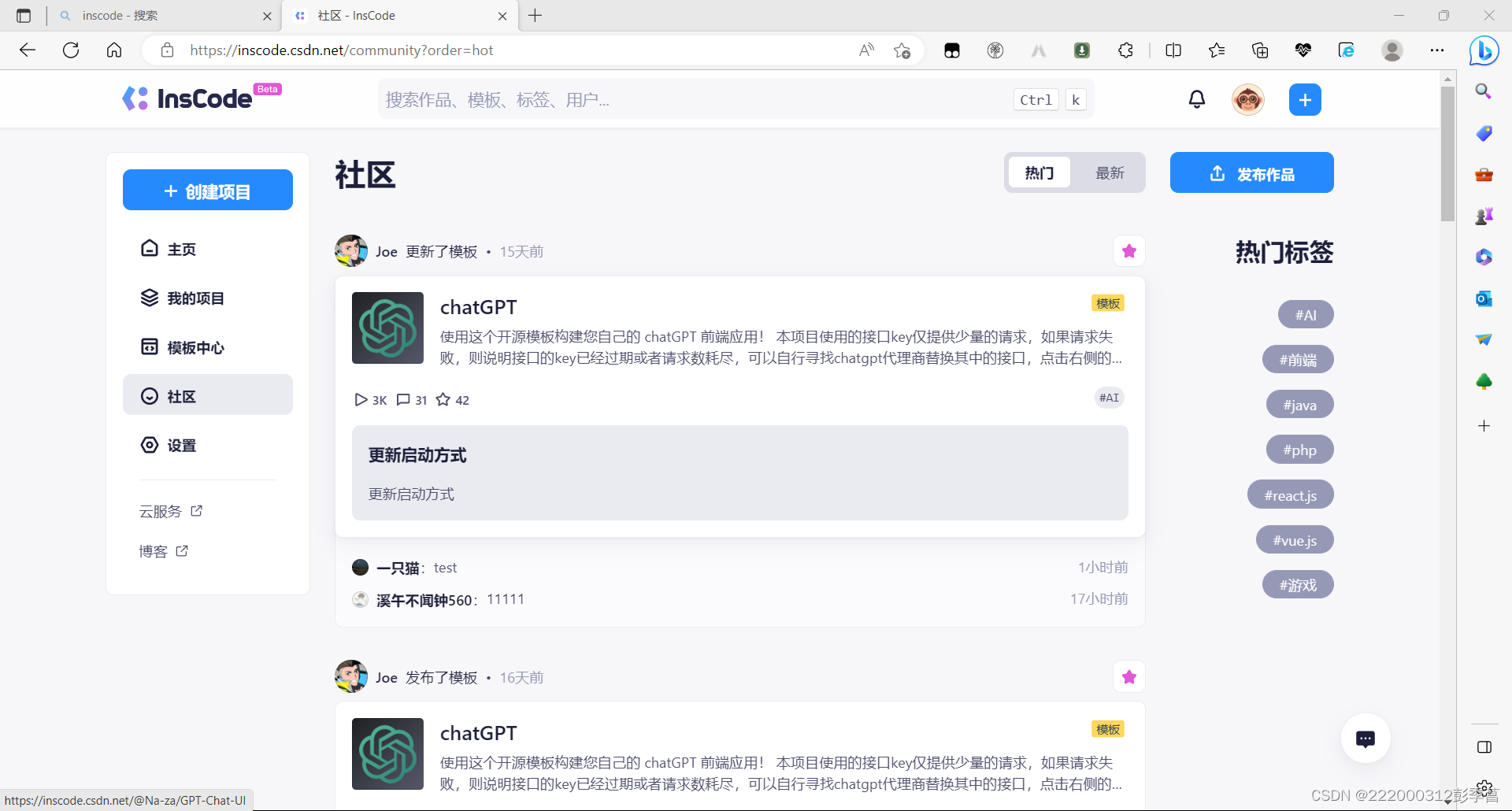Screen dimensions: 1512x811
Task: Select the #vue.js hot tag
Action: [x=1295, y=540]
